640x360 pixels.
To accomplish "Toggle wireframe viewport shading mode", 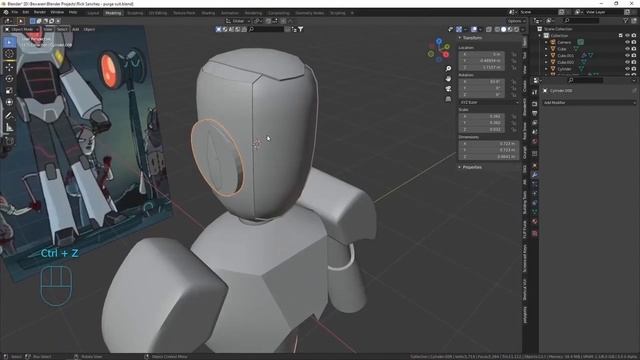I will point(497,29).
